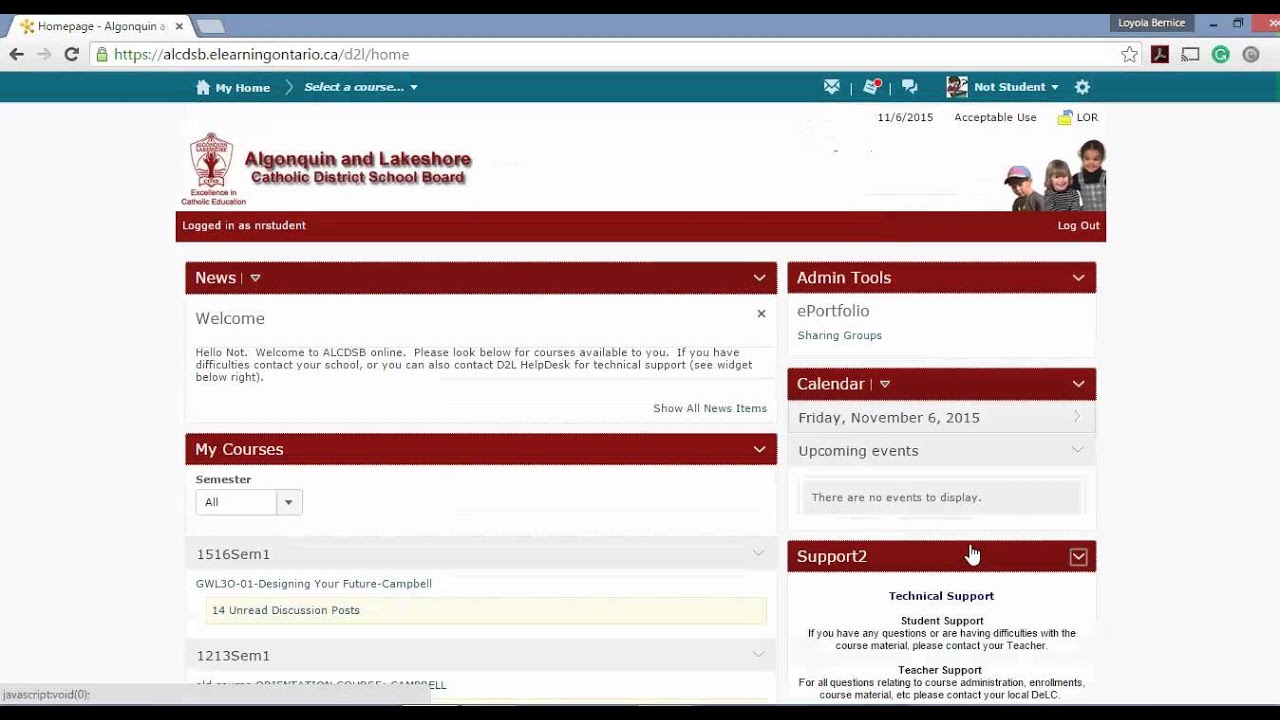
Task: Open GWL3O-01-Designing Your Future-Campbell course
Action: point(314,584)
